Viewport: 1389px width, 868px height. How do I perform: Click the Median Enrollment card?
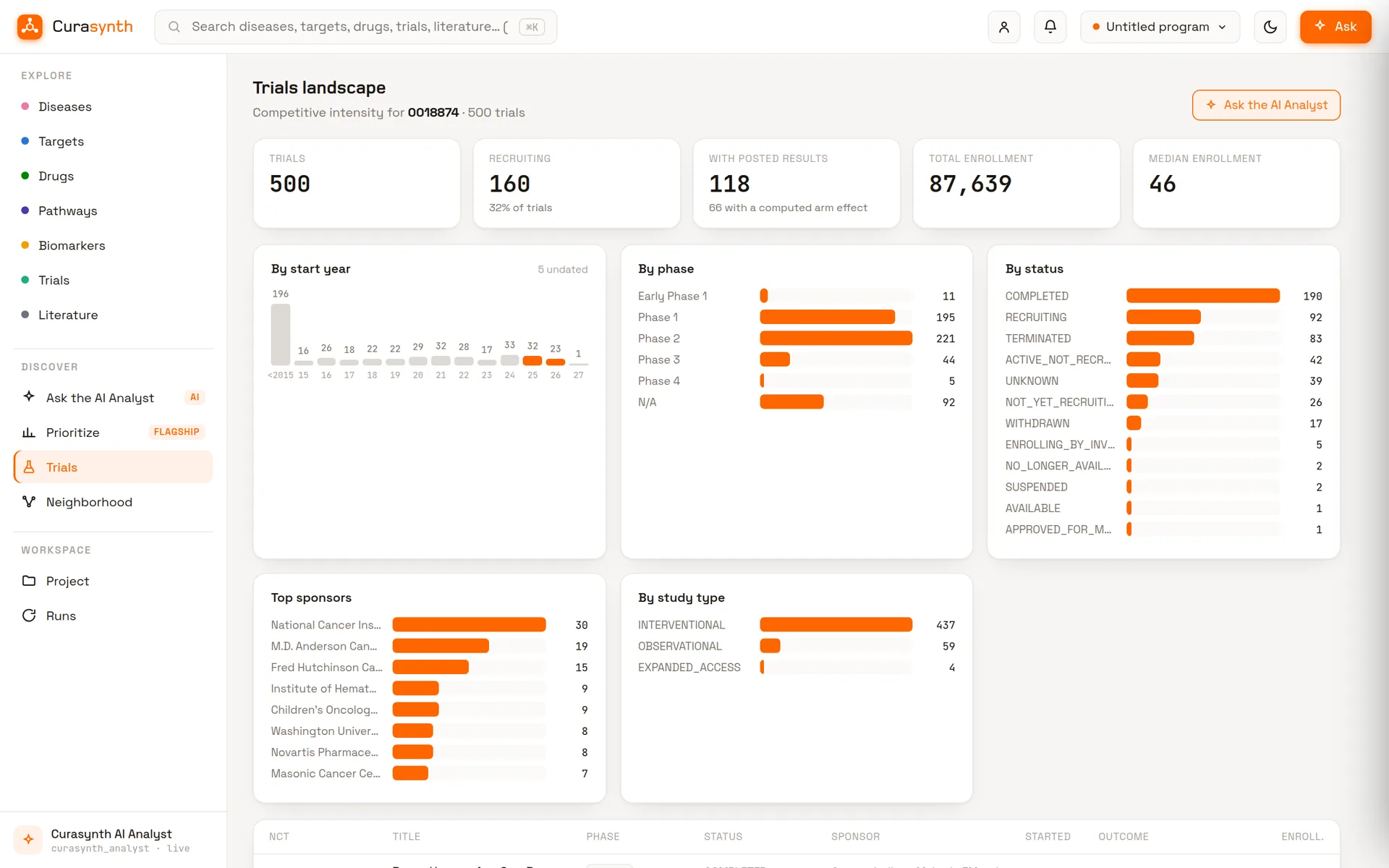tap(1236, 184)
